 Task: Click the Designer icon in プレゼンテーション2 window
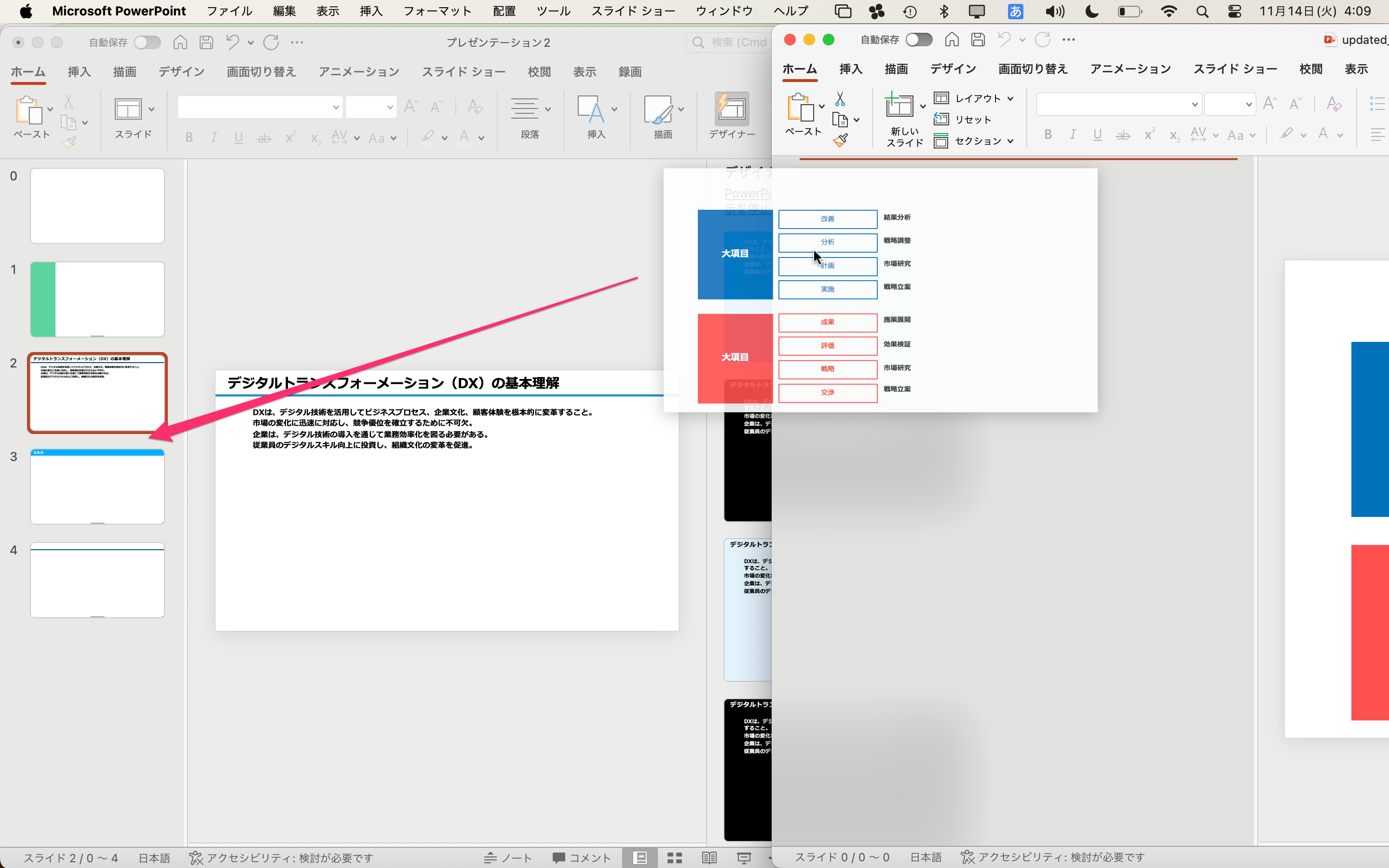coord(732,109)
